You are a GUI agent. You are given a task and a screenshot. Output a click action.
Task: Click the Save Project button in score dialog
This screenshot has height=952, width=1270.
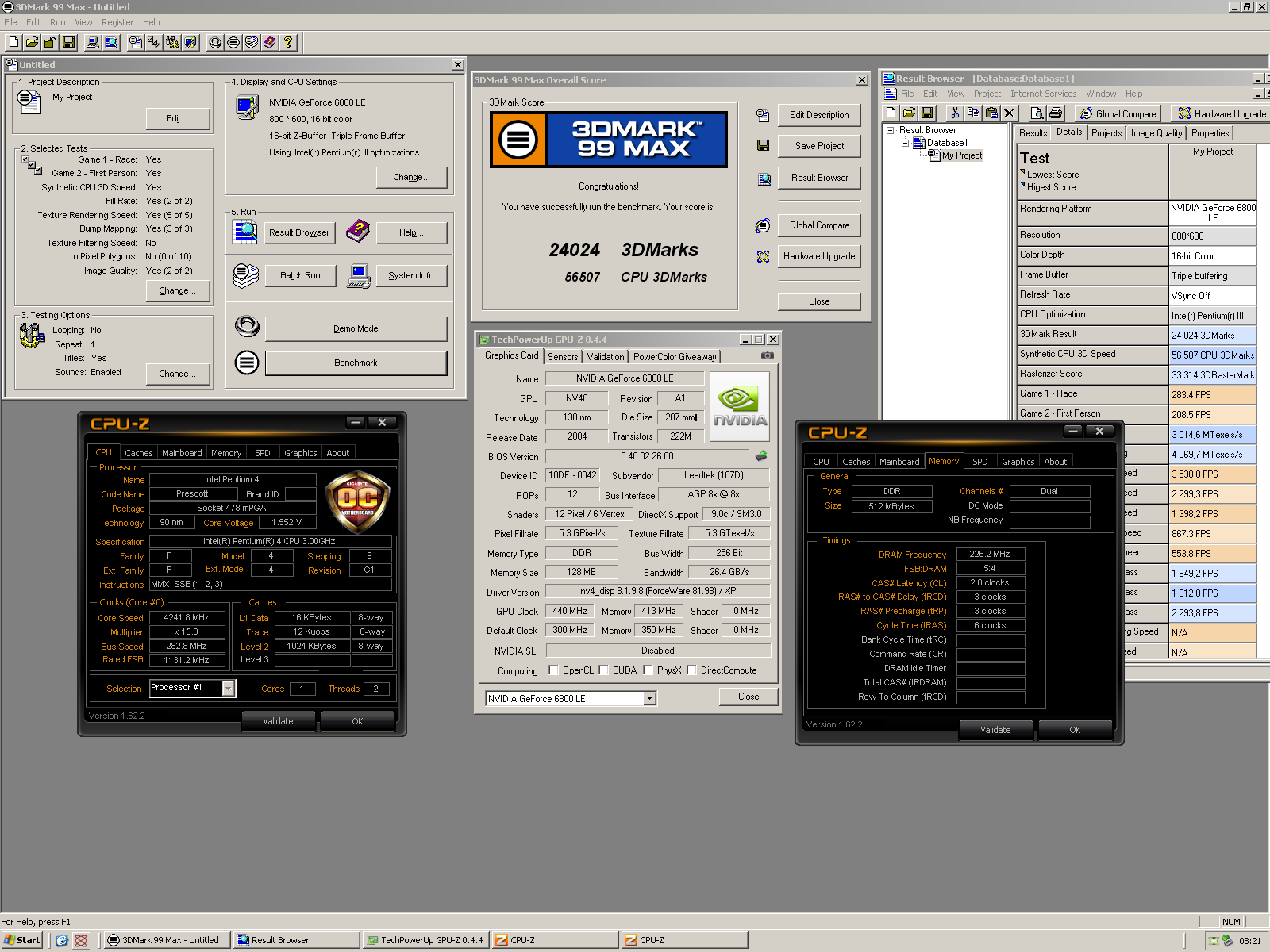(819, 146)
